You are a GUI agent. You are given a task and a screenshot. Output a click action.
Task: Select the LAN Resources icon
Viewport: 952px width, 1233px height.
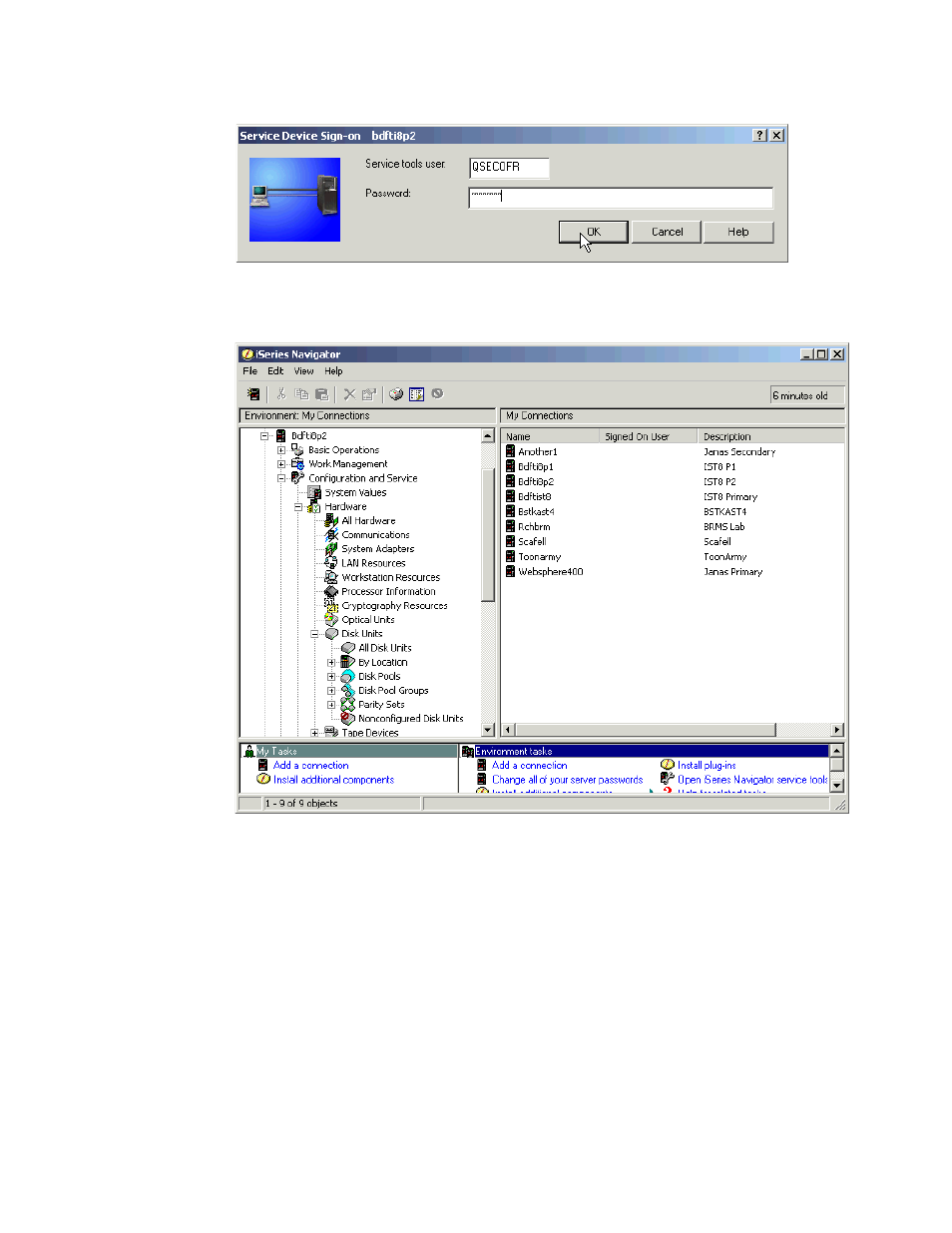click(x=331, y=563)
